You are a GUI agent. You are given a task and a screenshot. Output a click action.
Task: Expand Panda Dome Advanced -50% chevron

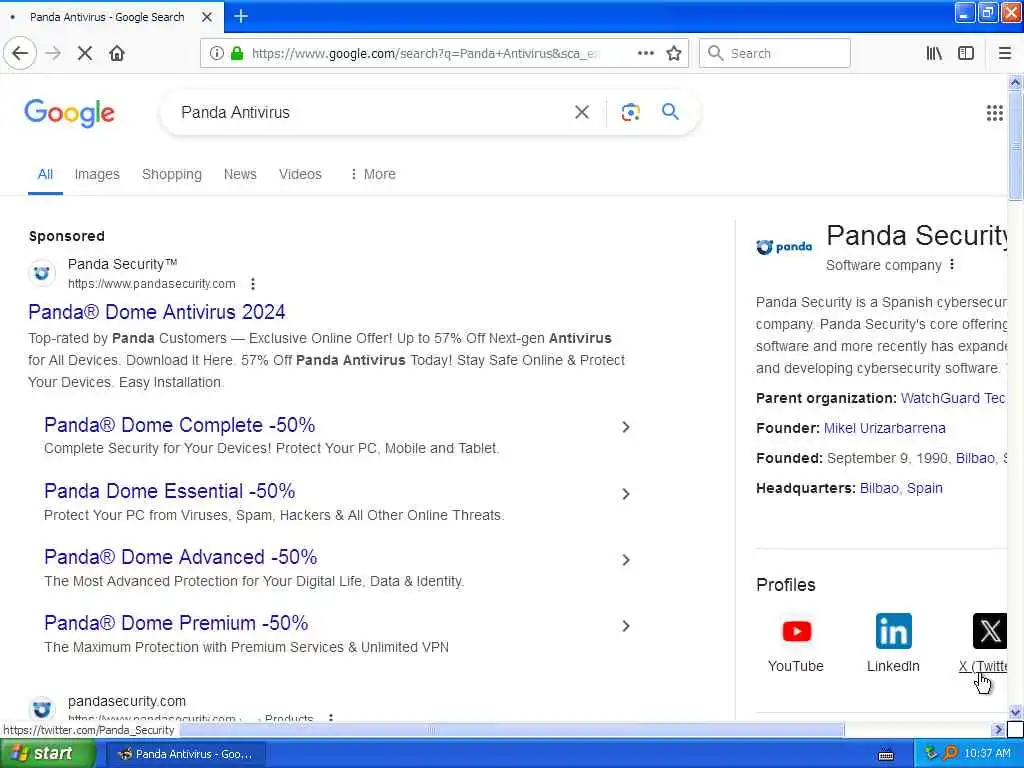click(625, 560)
